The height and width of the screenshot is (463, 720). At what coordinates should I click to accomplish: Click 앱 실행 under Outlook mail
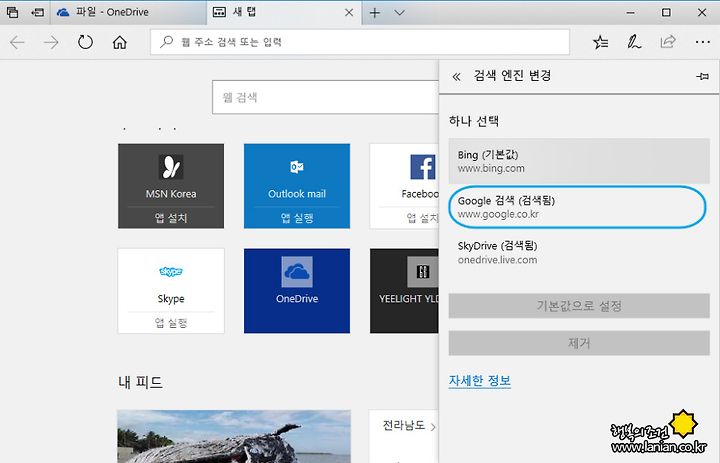click(x=297, y=218)
